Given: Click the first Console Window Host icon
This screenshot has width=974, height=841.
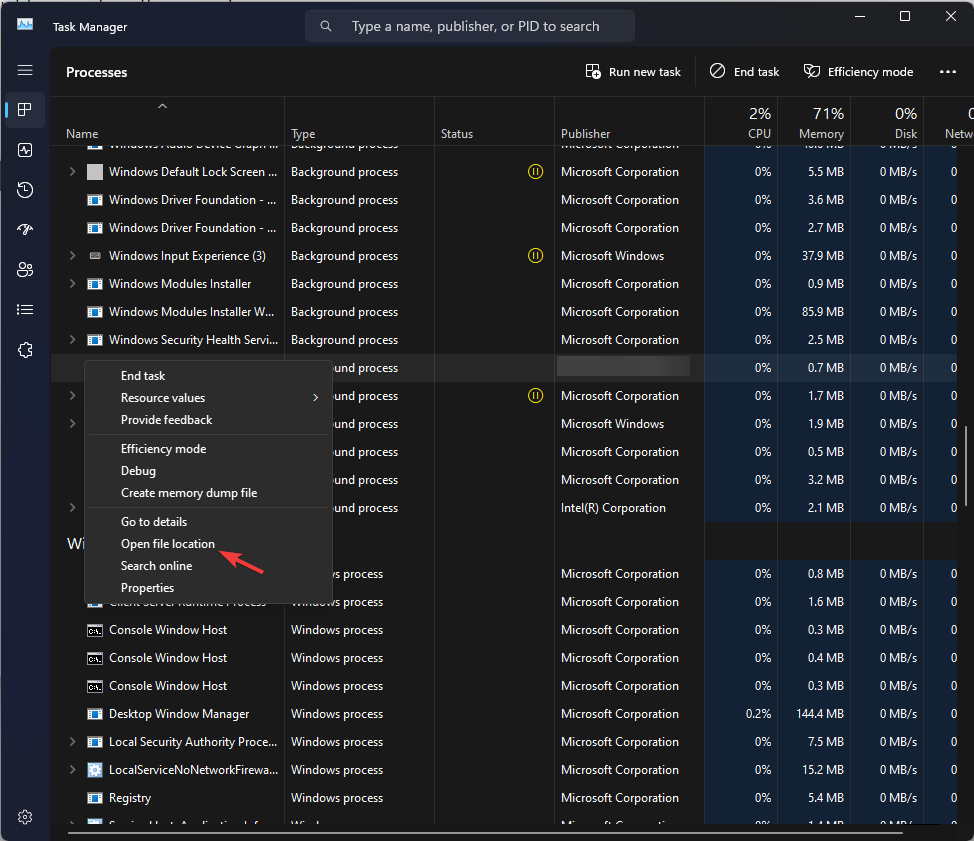Looking at the screenshot, I should click(94, 630).
